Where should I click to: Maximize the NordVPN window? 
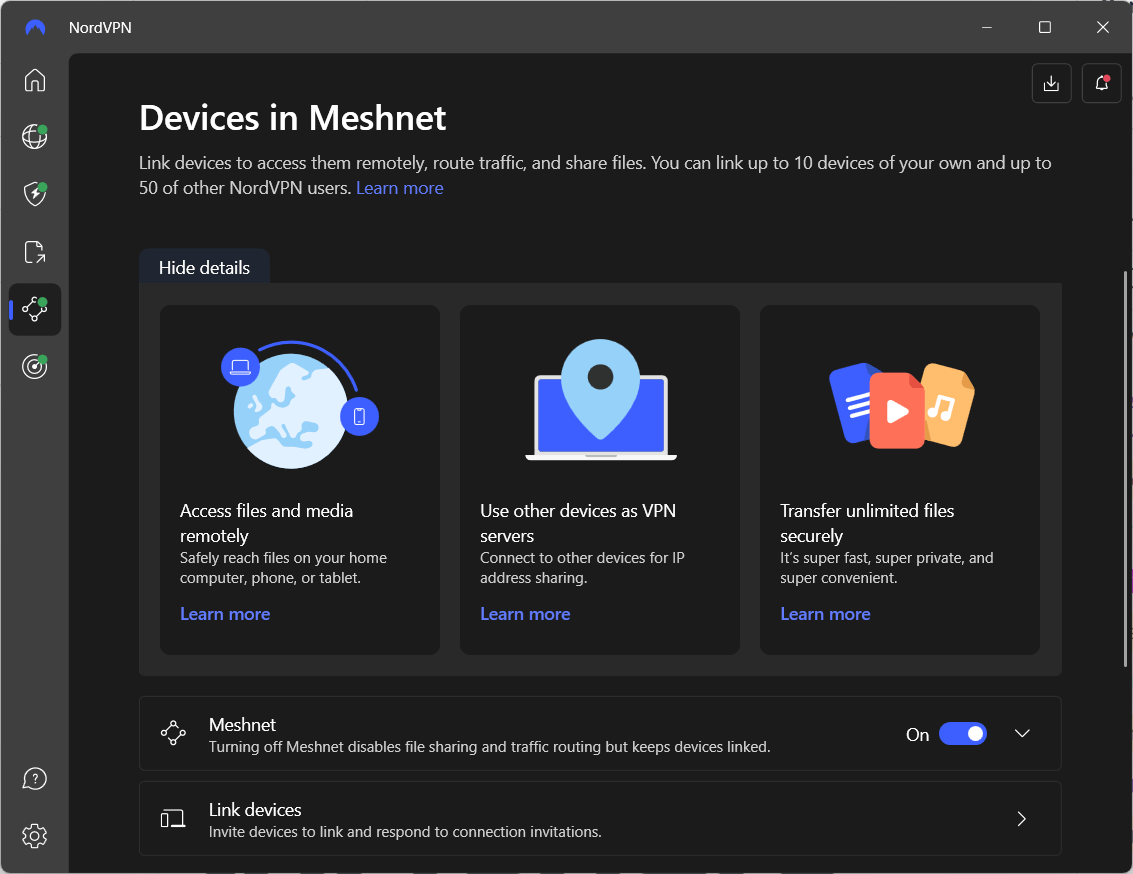pos(1045,27)
